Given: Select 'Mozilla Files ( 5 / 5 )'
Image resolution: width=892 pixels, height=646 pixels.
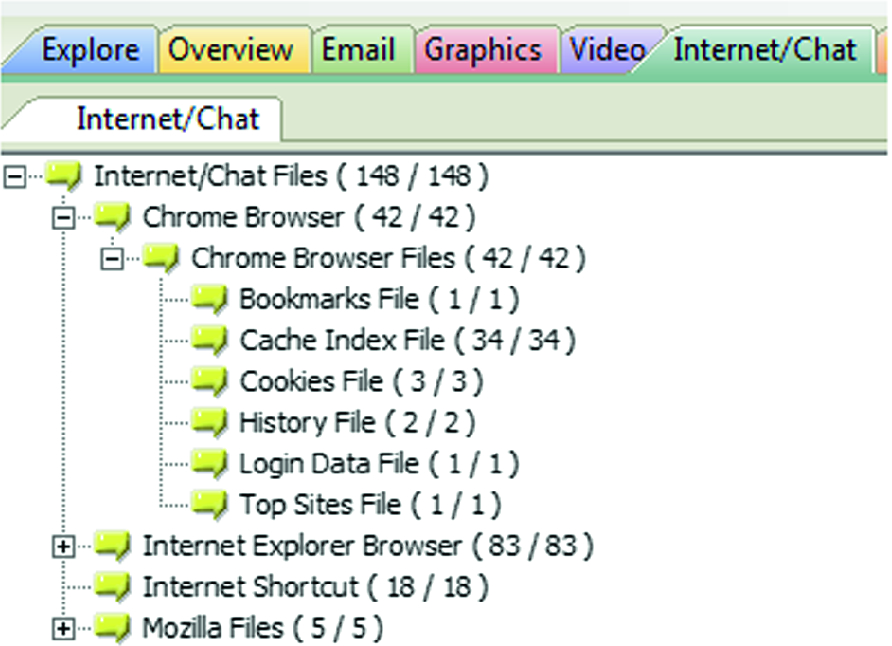Looking at the screenshot, I should coord(263,628).
